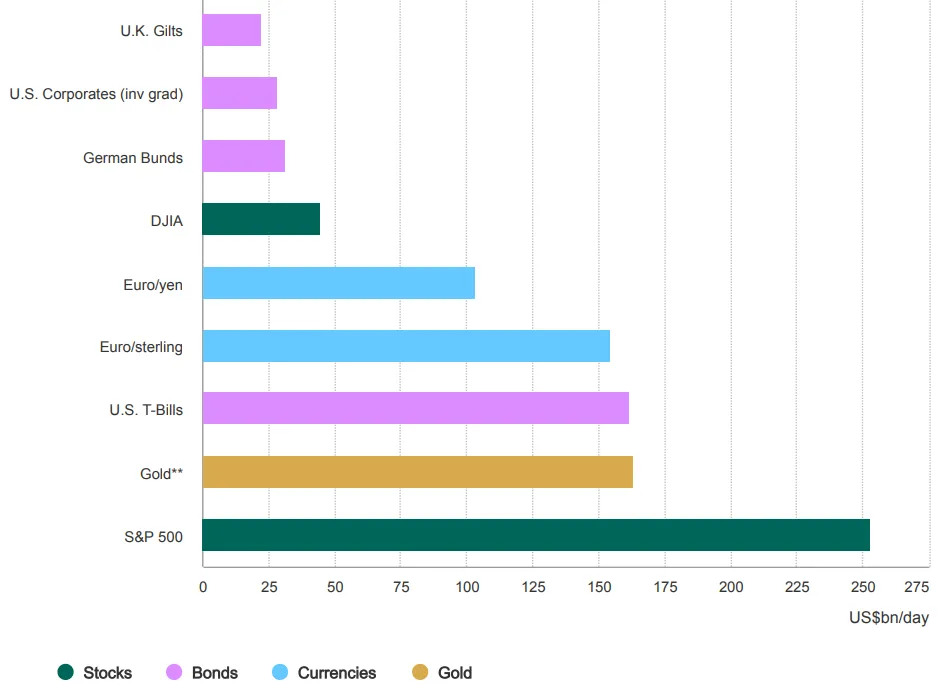Select the S&P 500 bar

pyautogui.click(x=535, y=535)
